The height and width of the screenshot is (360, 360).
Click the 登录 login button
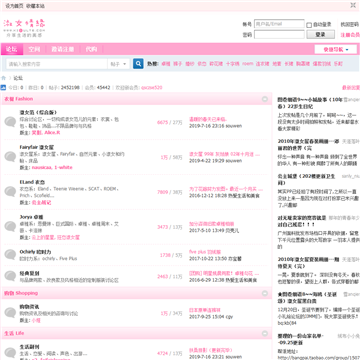click(320, 34)
